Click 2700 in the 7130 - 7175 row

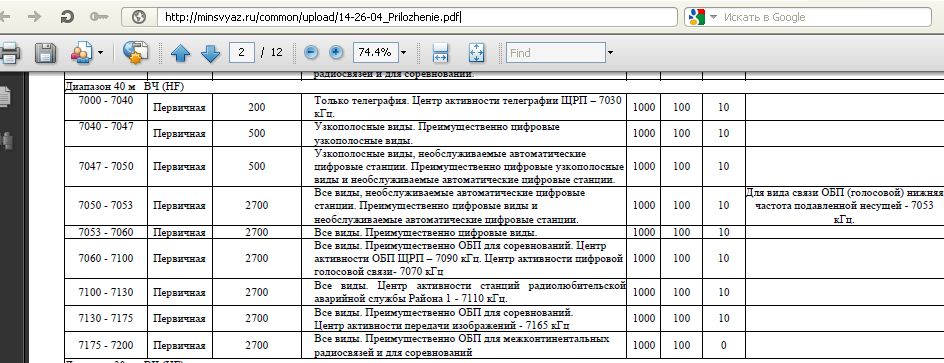pyautogui.click(x=256, y=318)
